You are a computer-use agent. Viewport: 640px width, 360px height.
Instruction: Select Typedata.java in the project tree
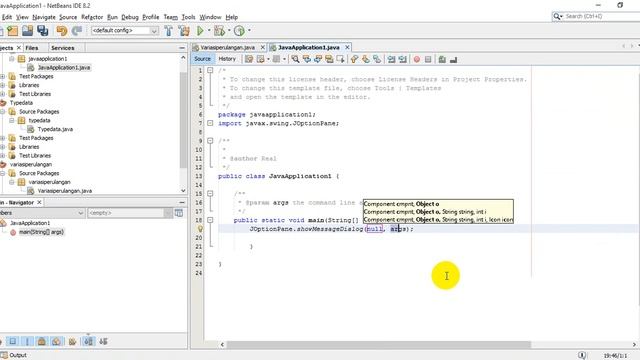click(x=55, y=129)
